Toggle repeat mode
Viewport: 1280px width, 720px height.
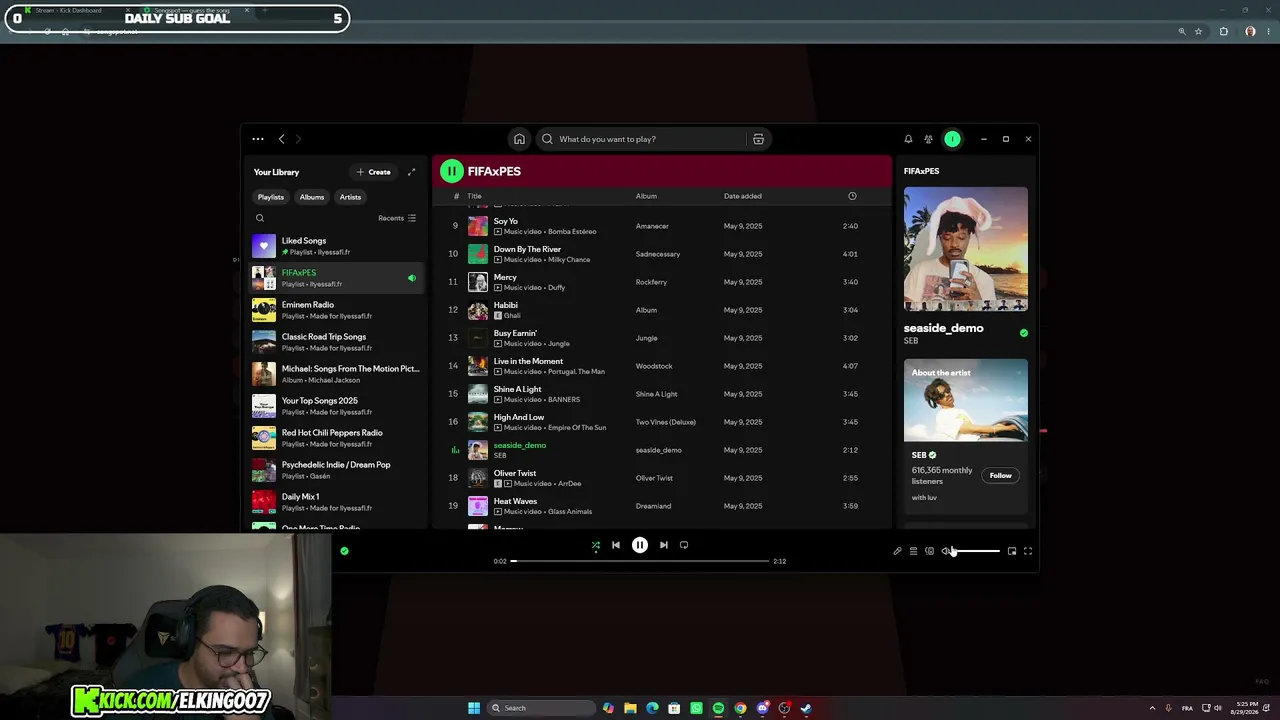684,545
